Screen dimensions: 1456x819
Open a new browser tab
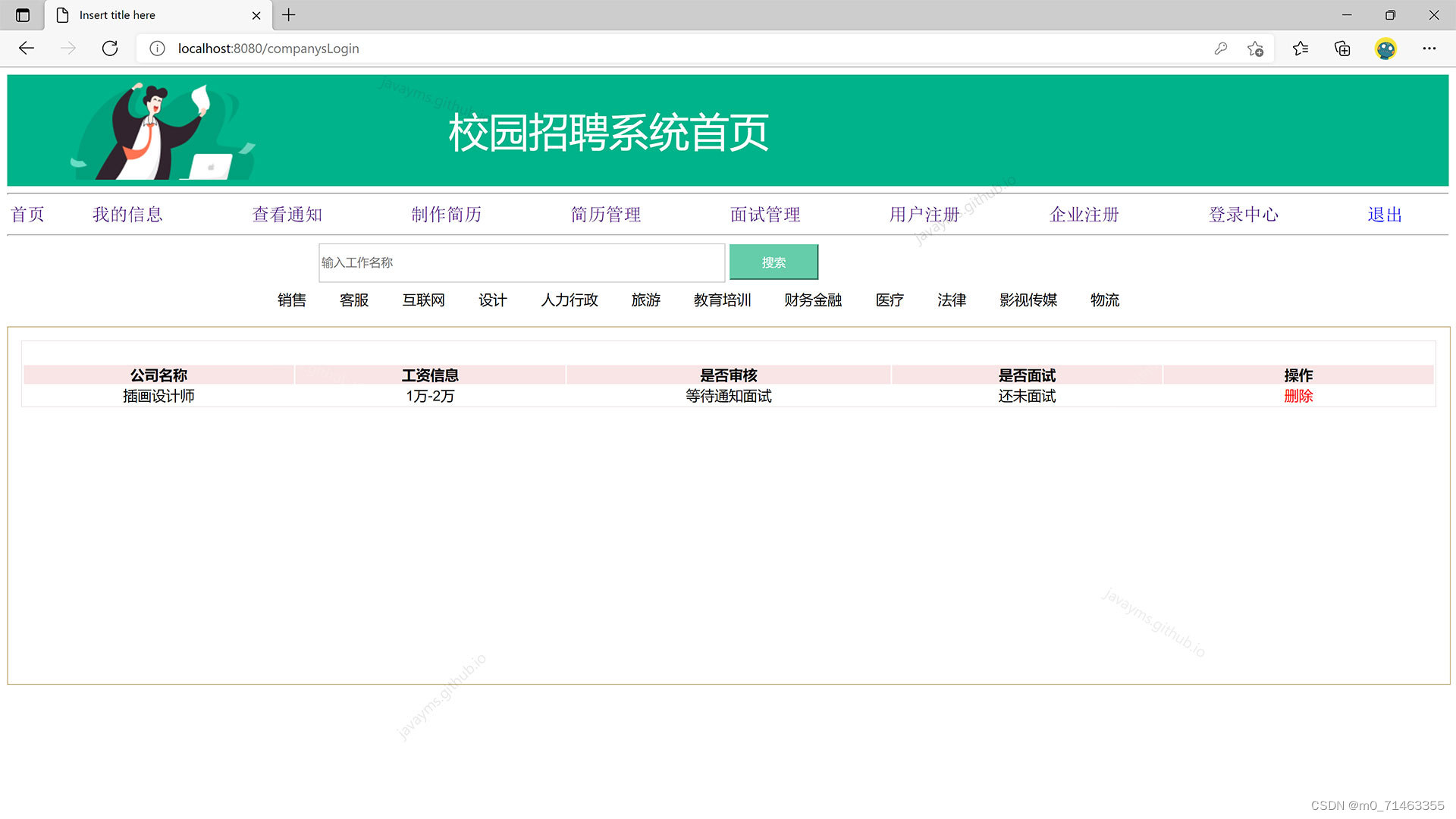pos(289,15)
